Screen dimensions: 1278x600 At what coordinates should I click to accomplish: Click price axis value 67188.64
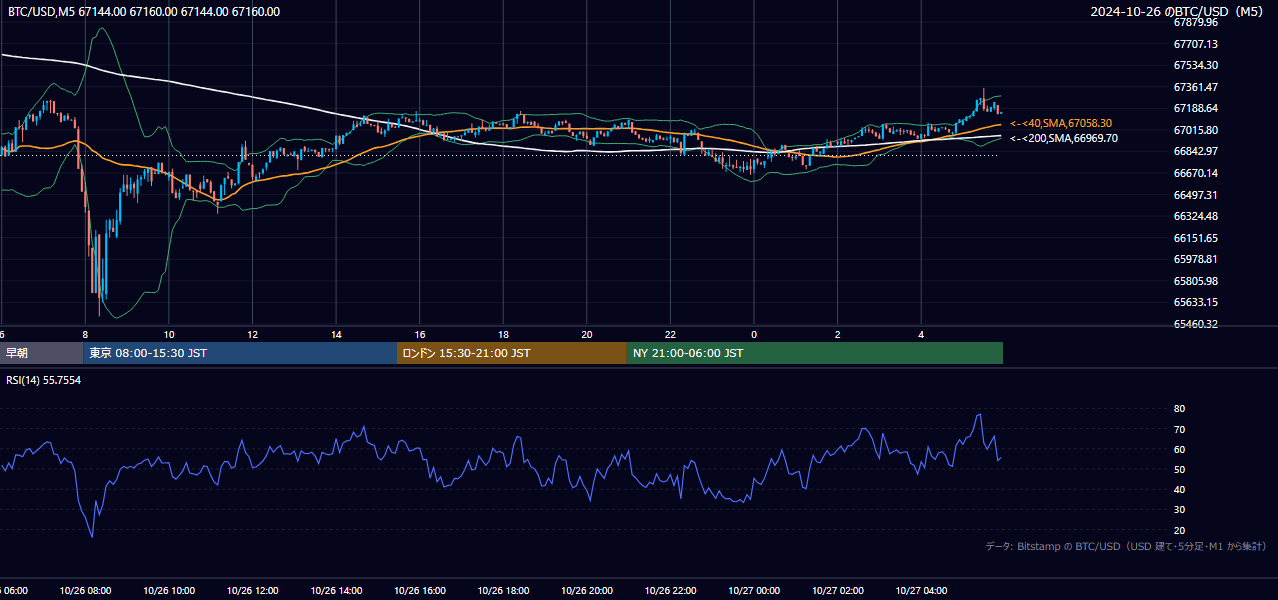[1196, 108]
